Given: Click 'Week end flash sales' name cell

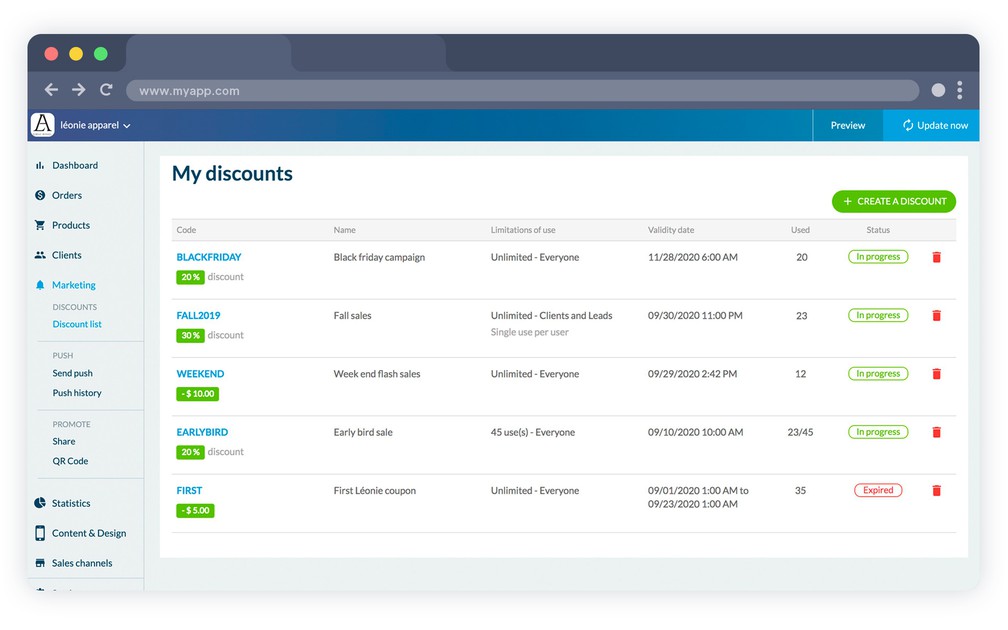Looking at the screenshot, I should pyautogui.click(x=377, y=374).
